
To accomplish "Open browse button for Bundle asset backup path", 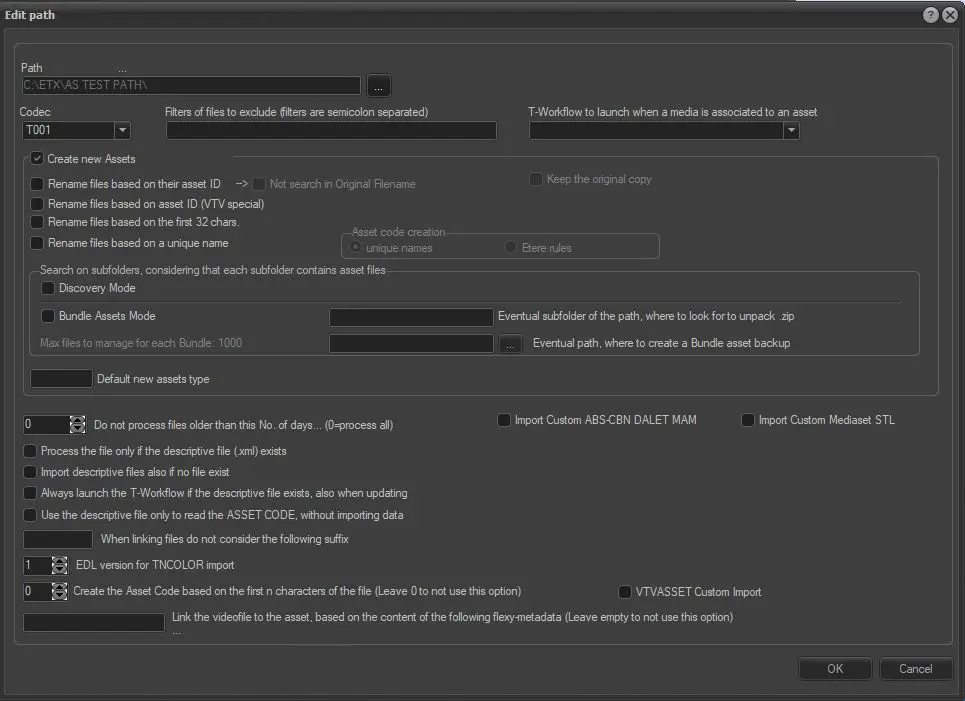I will pos(511,344).
